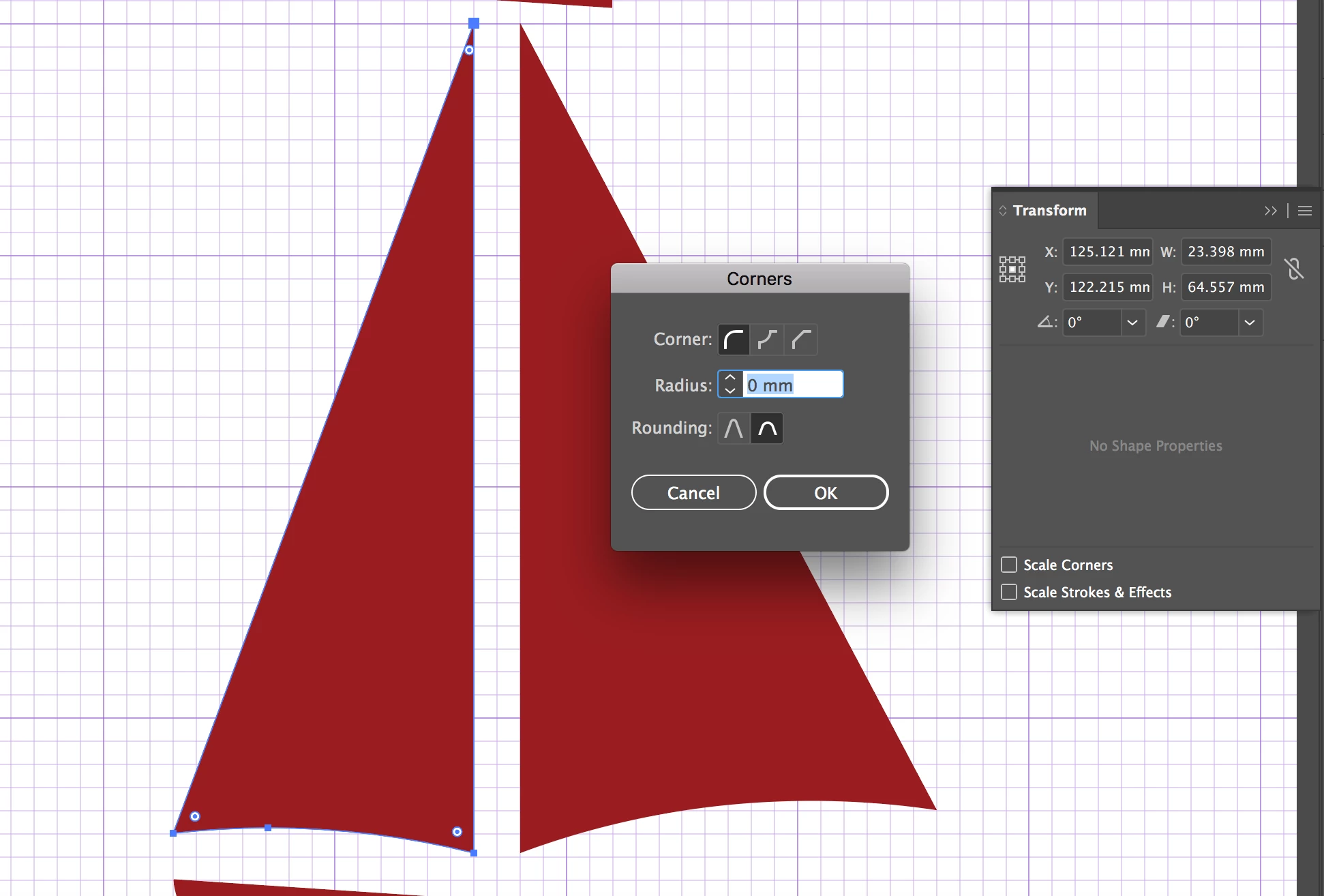The image size is (1324, 896).
Task: Click the selected top anchor point of sail
Action: 474,23
